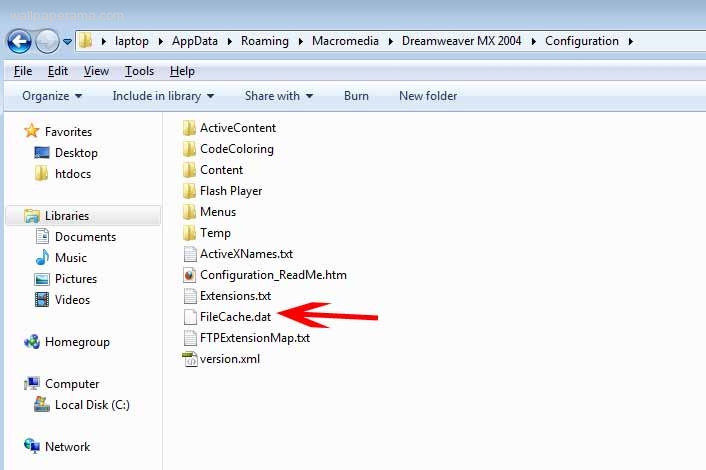The width and height of the screenshot is (706, 470).
Task: Click the Burn toolbar button
Action: coord(356,96)
